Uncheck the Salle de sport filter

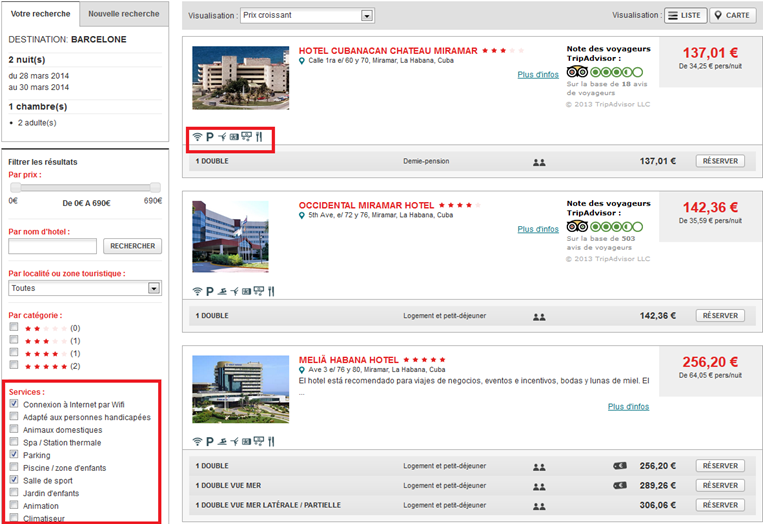(14, 480)
